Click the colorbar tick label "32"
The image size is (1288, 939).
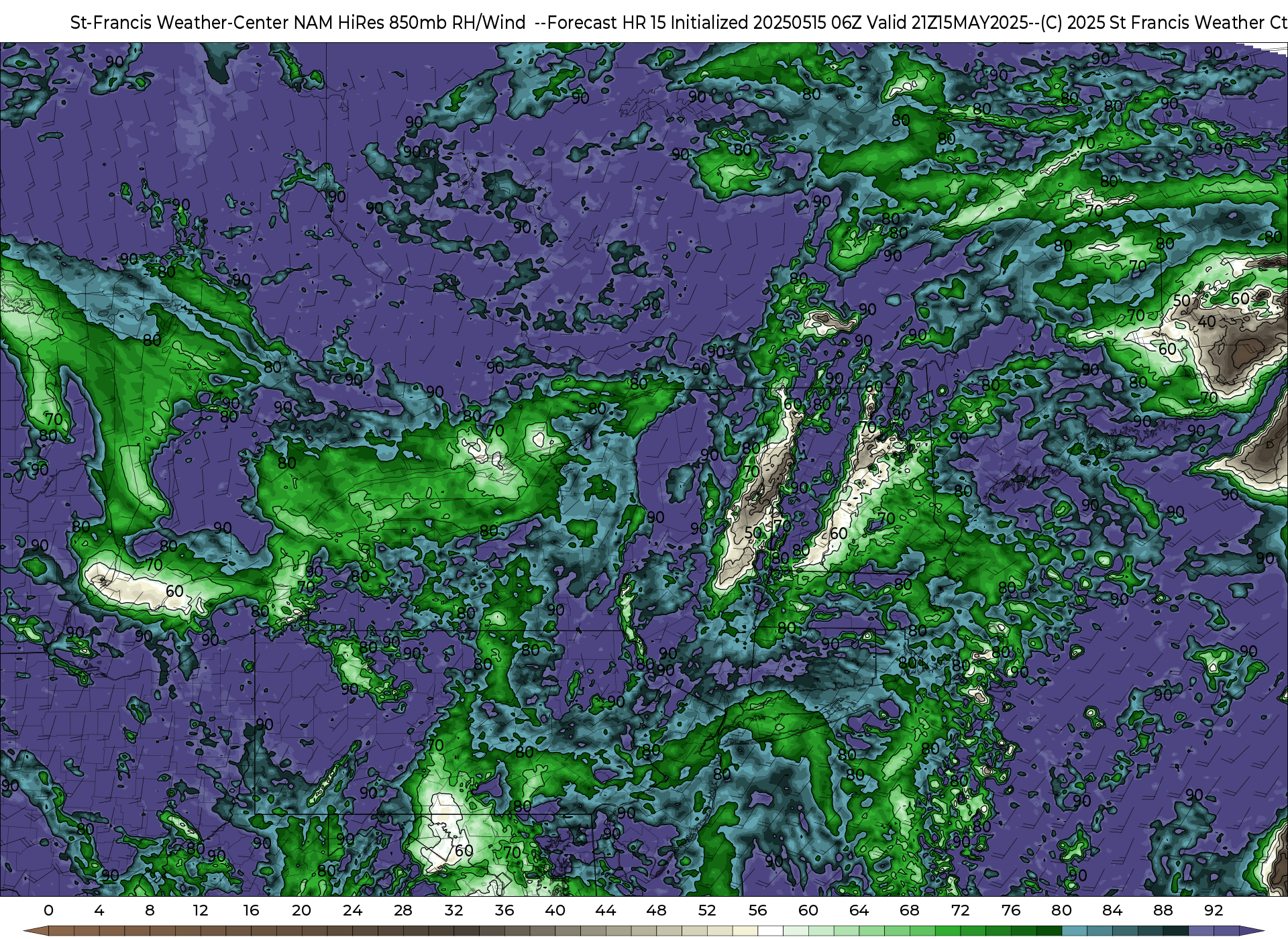tap(453, 910)
